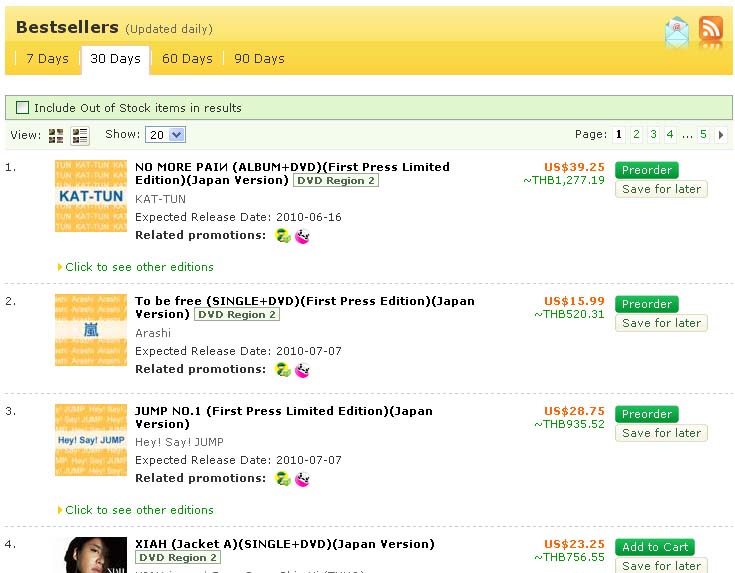Click the Bestsellers heading
Screen dimensions: 735x573
click(67, 27)
